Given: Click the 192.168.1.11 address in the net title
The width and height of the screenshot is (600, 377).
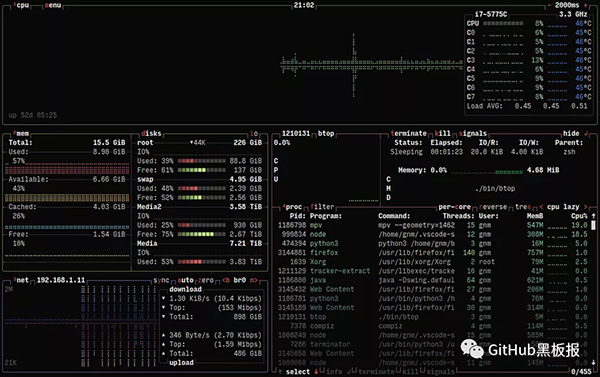Looking at the screenshot, I should coord(60,280).
